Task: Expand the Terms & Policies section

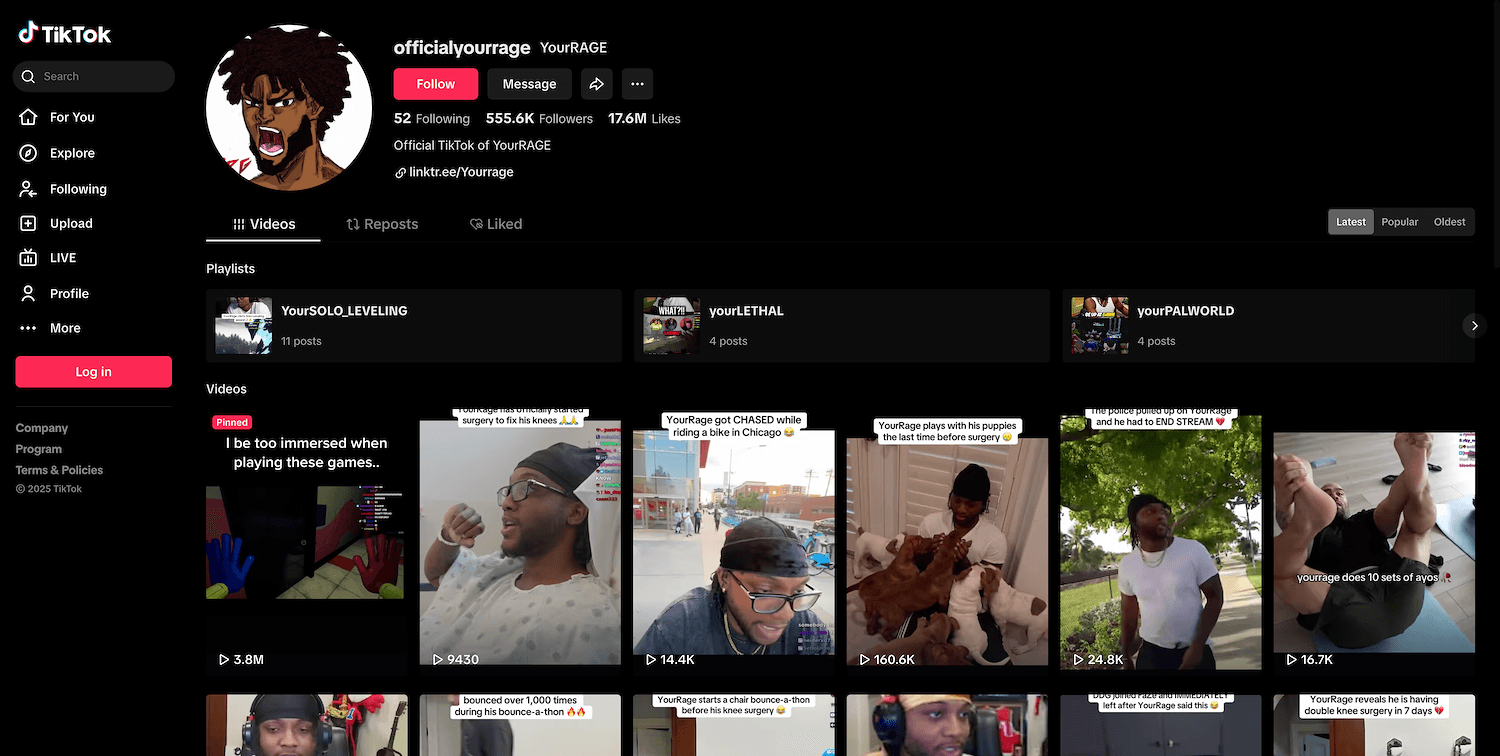Action: 59,470
